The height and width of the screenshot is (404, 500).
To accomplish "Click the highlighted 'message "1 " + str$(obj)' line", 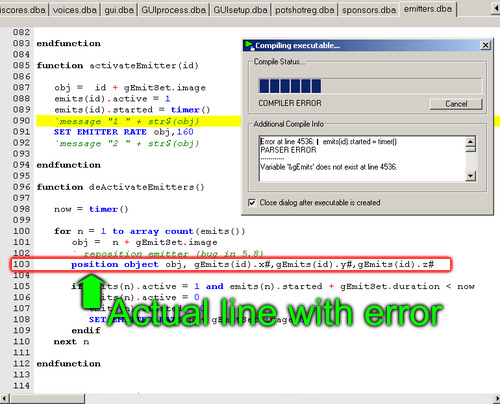I will click(x=127, y=121).
